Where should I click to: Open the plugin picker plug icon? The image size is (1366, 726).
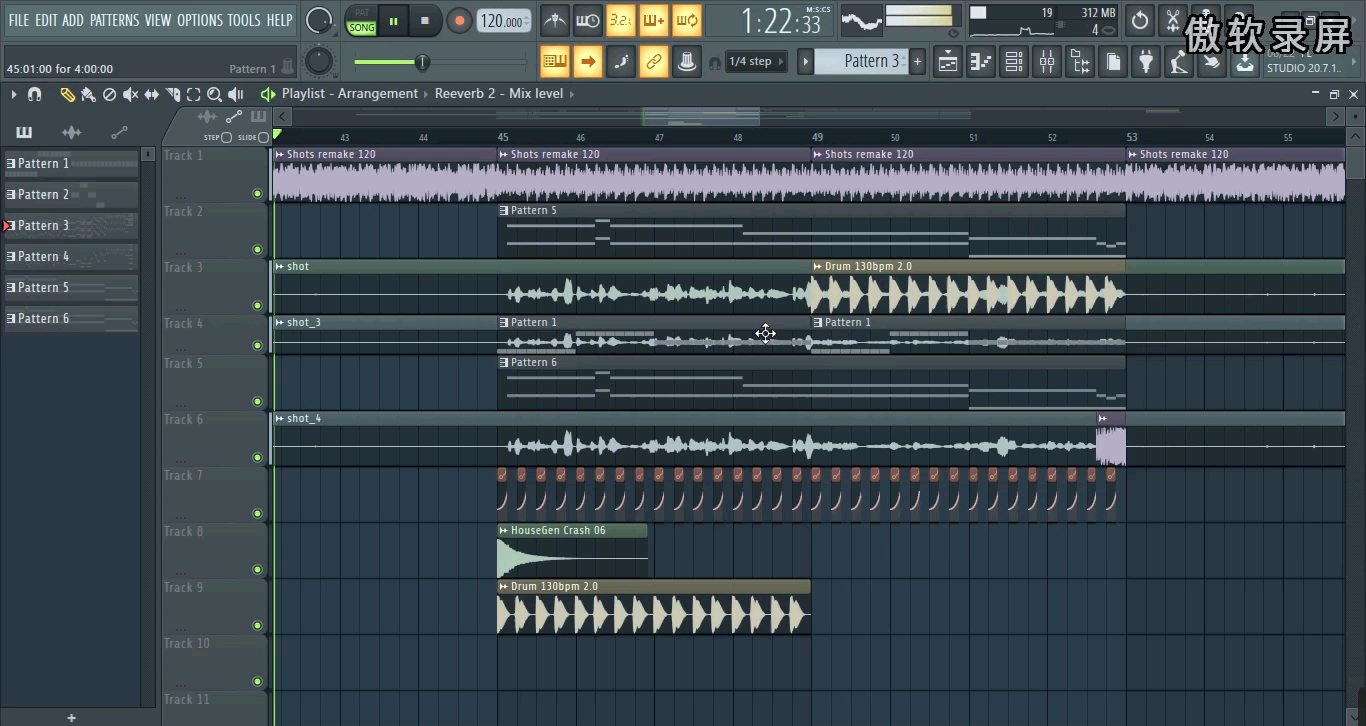click(1146, 62)
